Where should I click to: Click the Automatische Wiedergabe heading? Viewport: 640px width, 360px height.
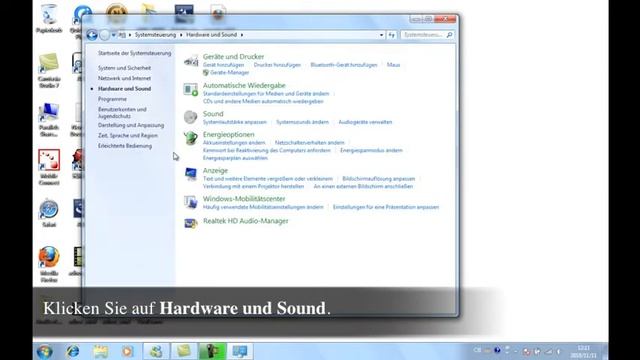[x=244, y=85]
